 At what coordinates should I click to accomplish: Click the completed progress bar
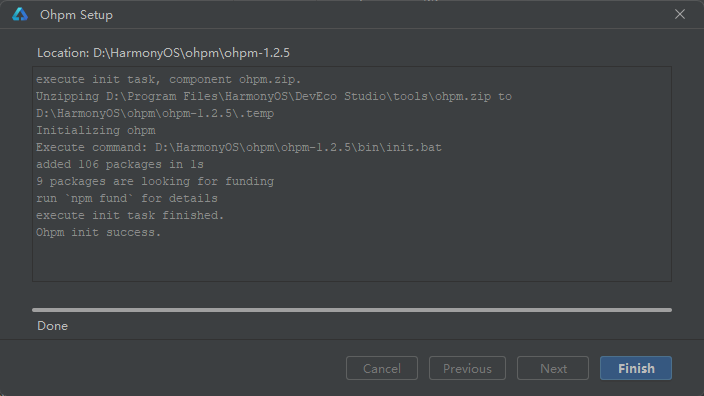[x=352, y=310]
